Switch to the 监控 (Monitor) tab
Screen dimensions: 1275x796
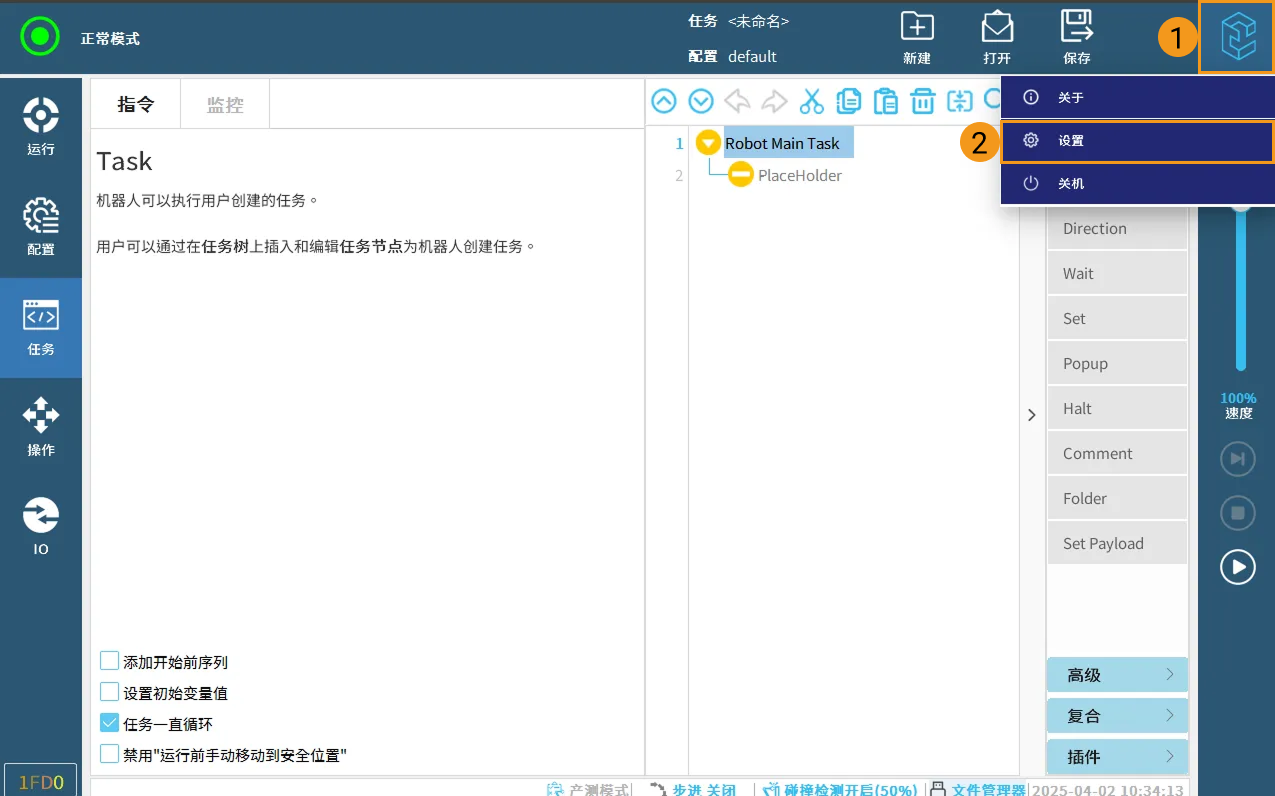(x=224, y=103)
